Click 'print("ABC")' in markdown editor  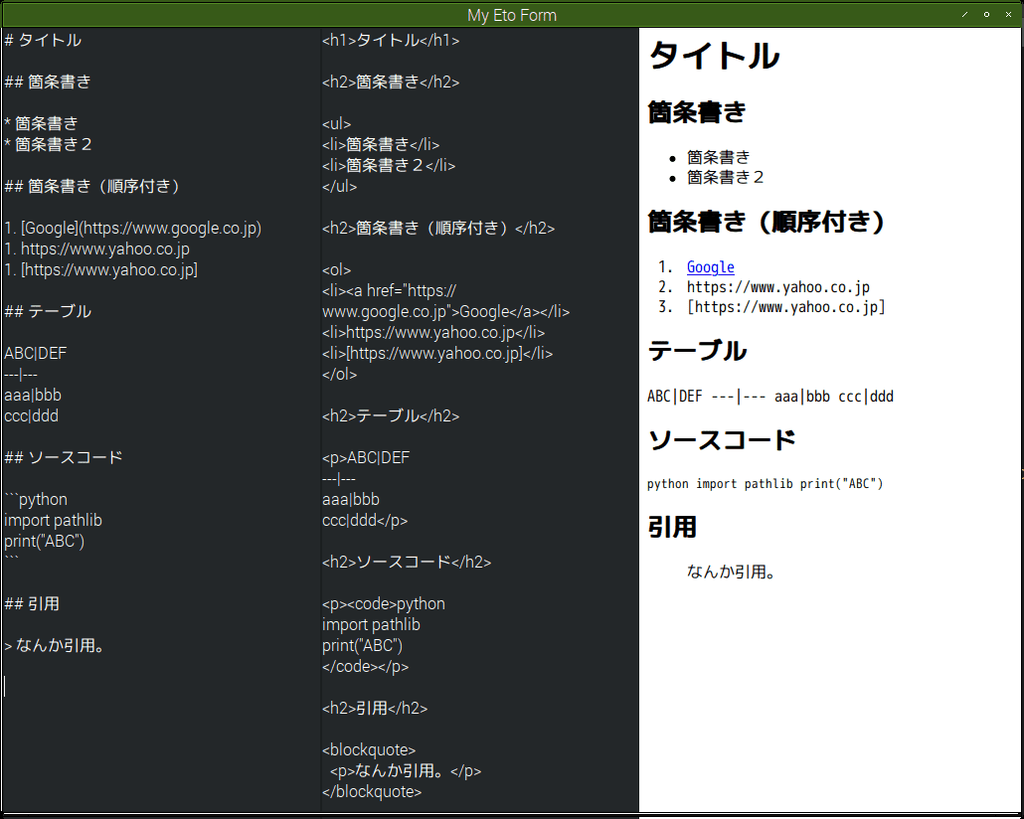point(44,542)
